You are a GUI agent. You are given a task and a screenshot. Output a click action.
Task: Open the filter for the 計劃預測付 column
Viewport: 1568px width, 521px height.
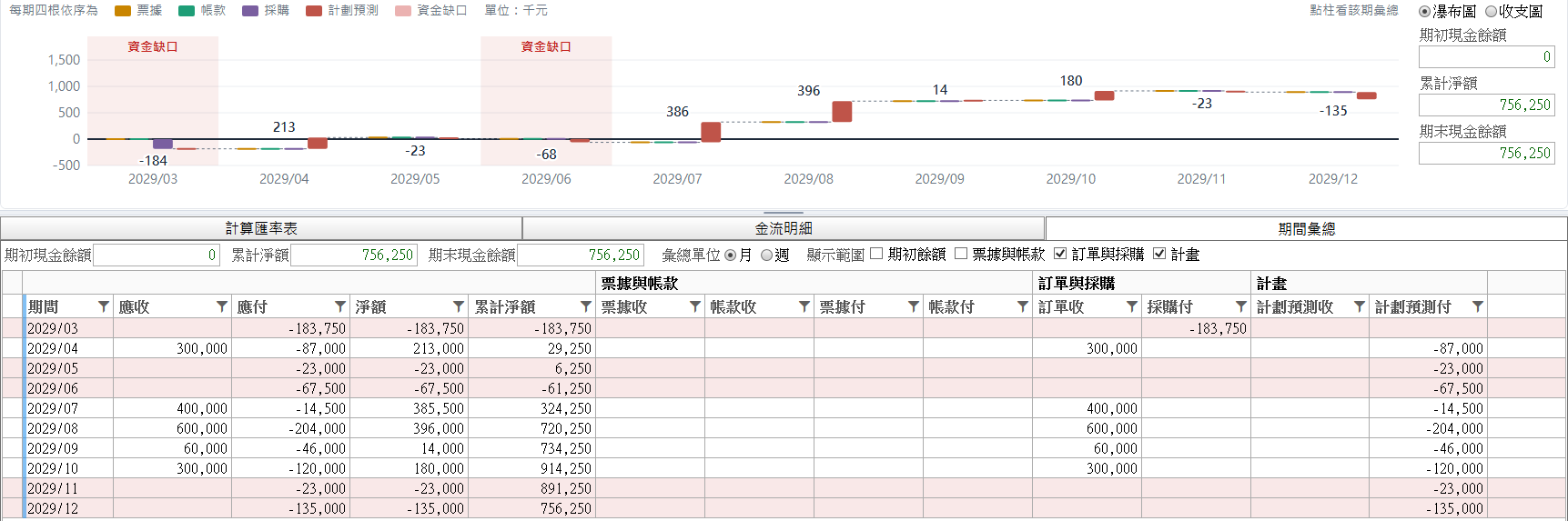click(x=1477, y=307)
